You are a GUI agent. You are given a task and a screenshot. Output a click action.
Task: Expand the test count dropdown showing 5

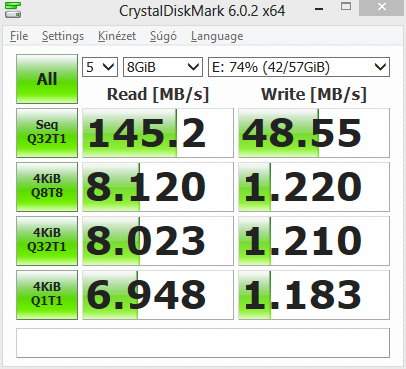[100, 67]
